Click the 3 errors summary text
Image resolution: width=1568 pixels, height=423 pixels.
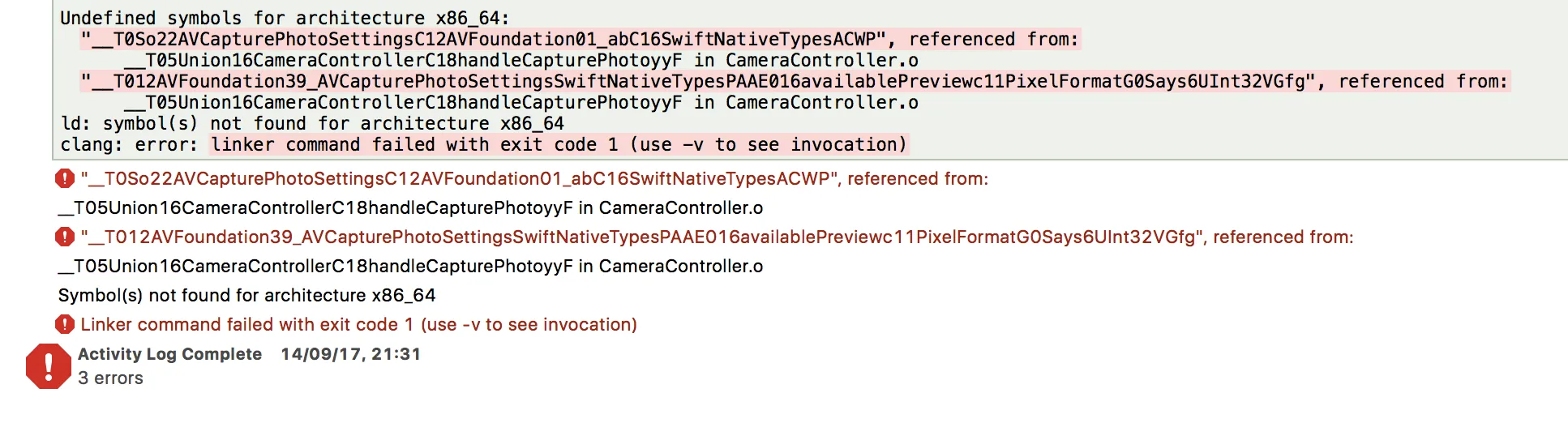(x=110, y=378)
